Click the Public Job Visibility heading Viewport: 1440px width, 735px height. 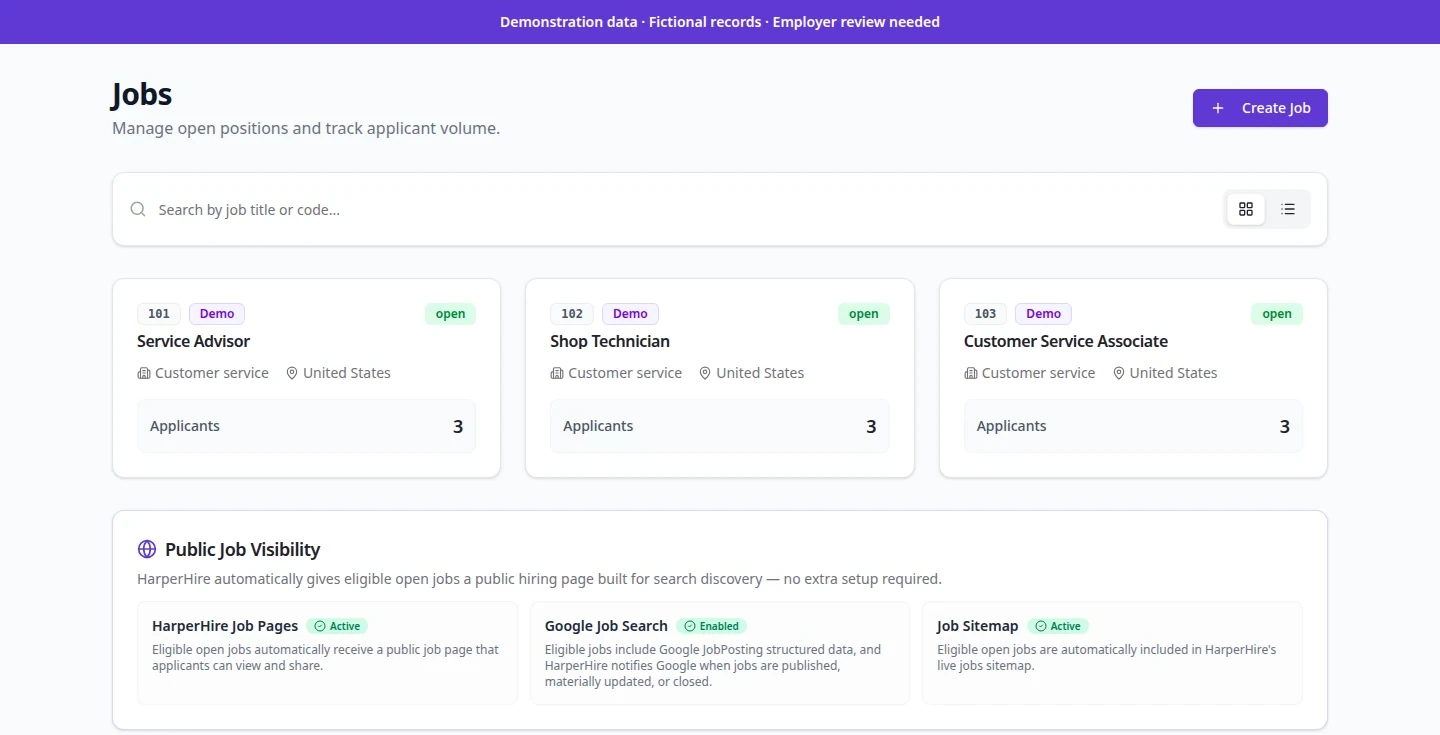[x=243, y=549]
